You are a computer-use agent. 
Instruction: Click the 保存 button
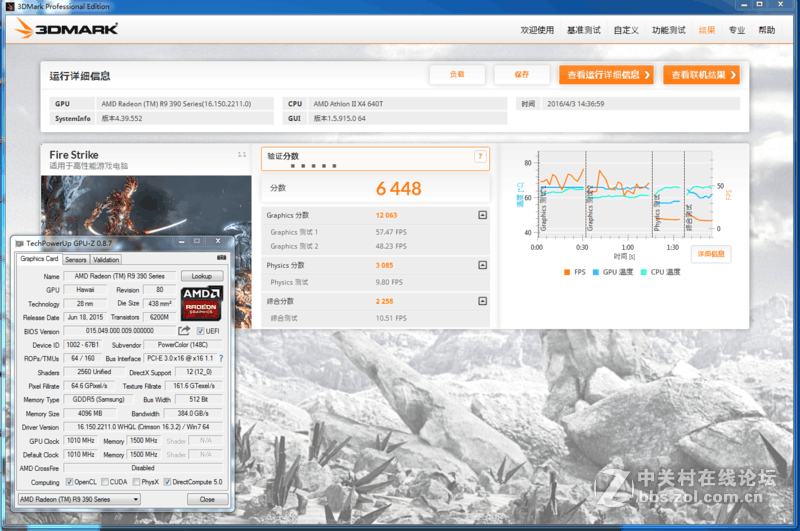click(521, 74)
